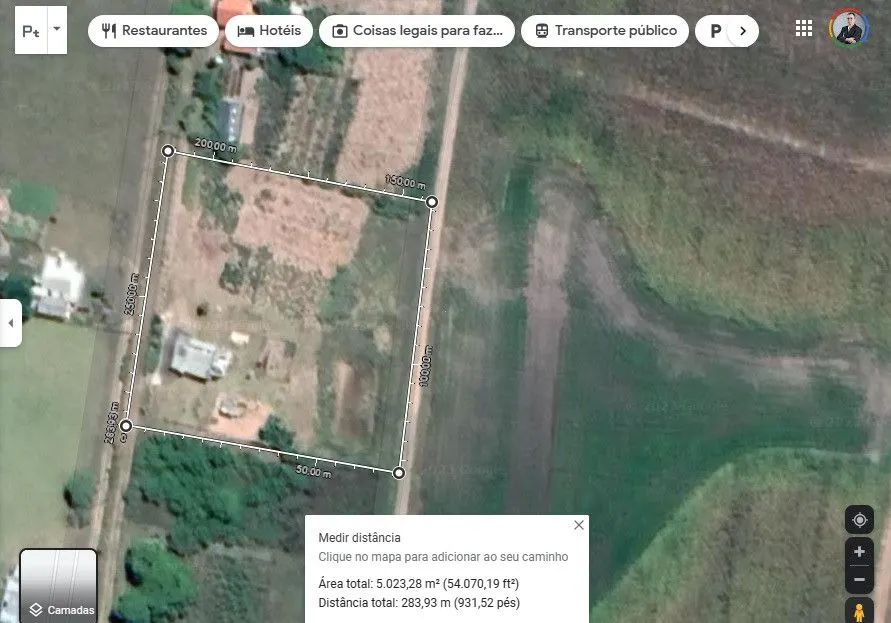Open the Restaurantes category chip
Screen dimensions: 891x623
pyautogui.click(x=153, y=31)
